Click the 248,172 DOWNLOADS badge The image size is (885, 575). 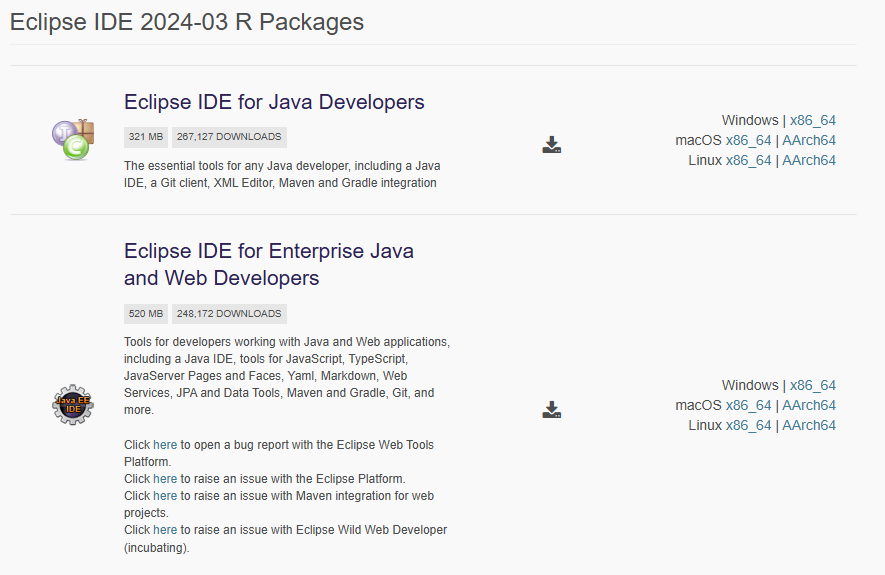[x=229, y=314]
